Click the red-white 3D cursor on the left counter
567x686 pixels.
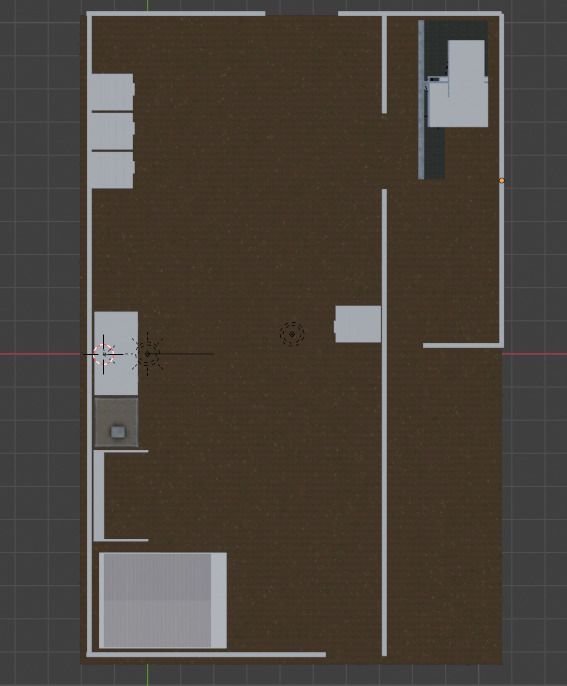tap(104, 354)
